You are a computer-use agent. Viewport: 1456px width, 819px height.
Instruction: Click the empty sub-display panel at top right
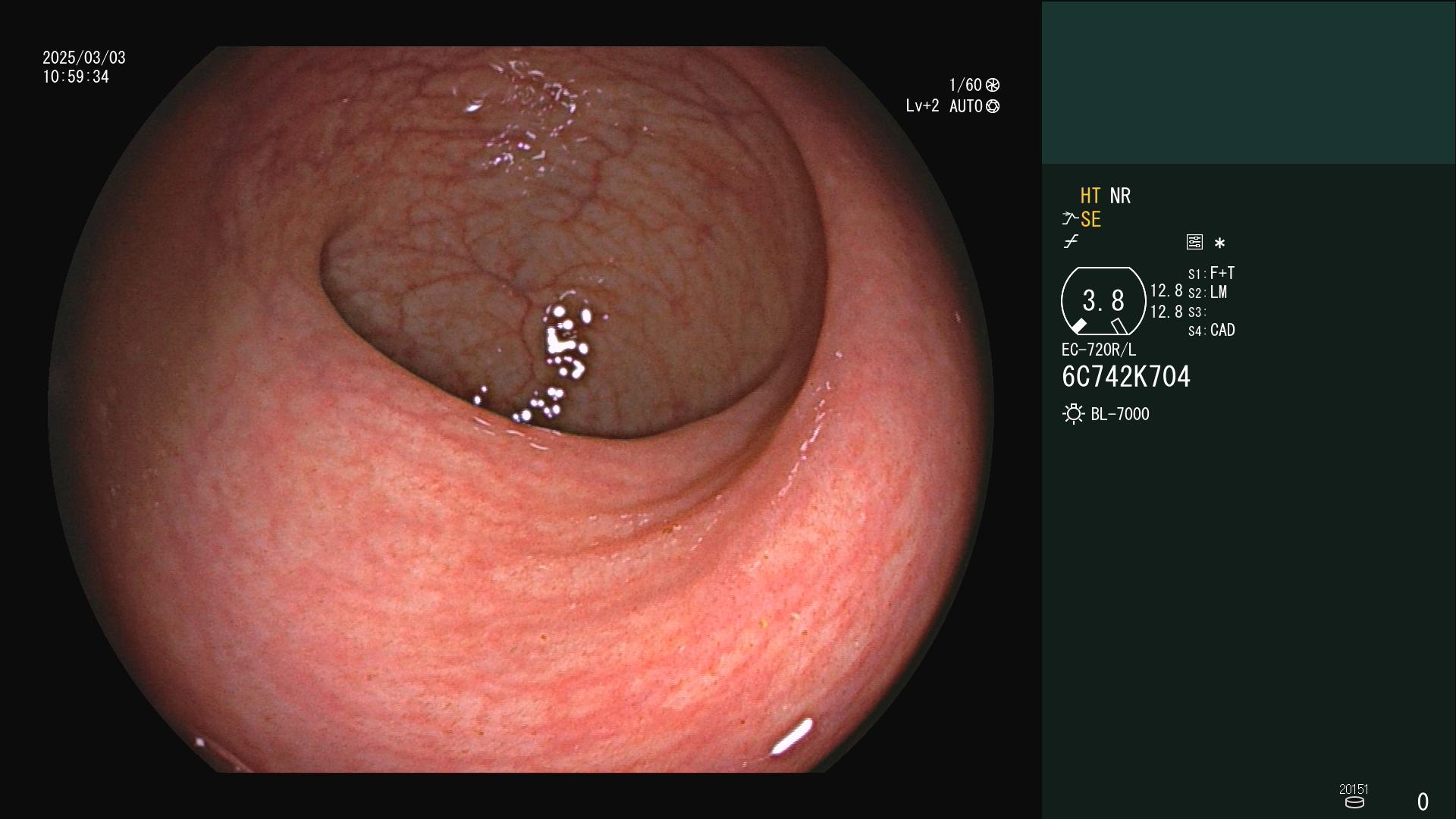[x=1248, y=83]
